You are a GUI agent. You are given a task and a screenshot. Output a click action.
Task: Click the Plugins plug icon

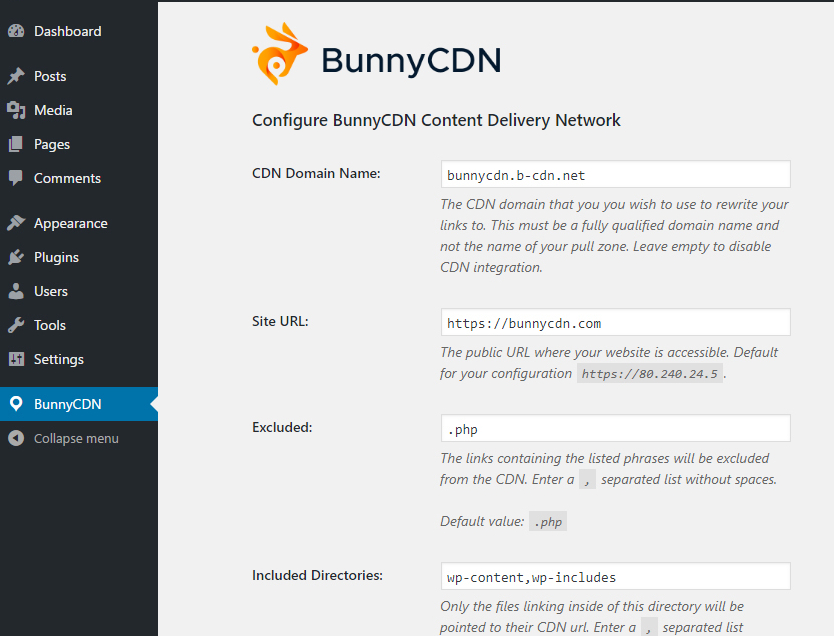point(16,257)
